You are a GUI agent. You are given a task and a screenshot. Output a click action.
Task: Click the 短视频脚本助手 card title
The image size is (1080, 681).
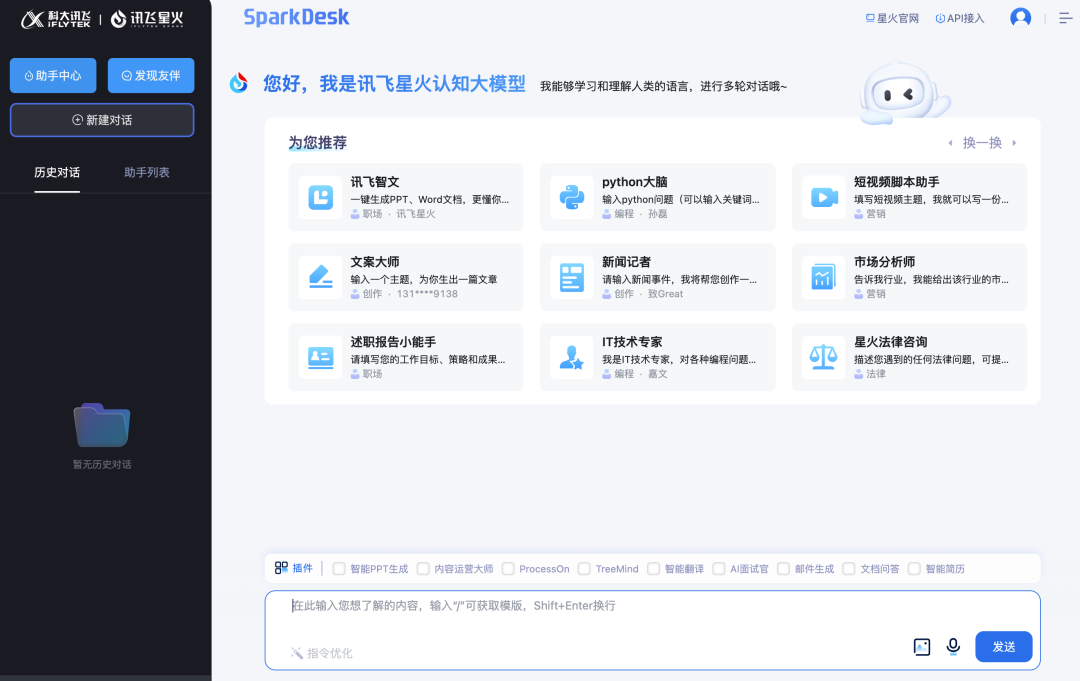tap(897, 182)
